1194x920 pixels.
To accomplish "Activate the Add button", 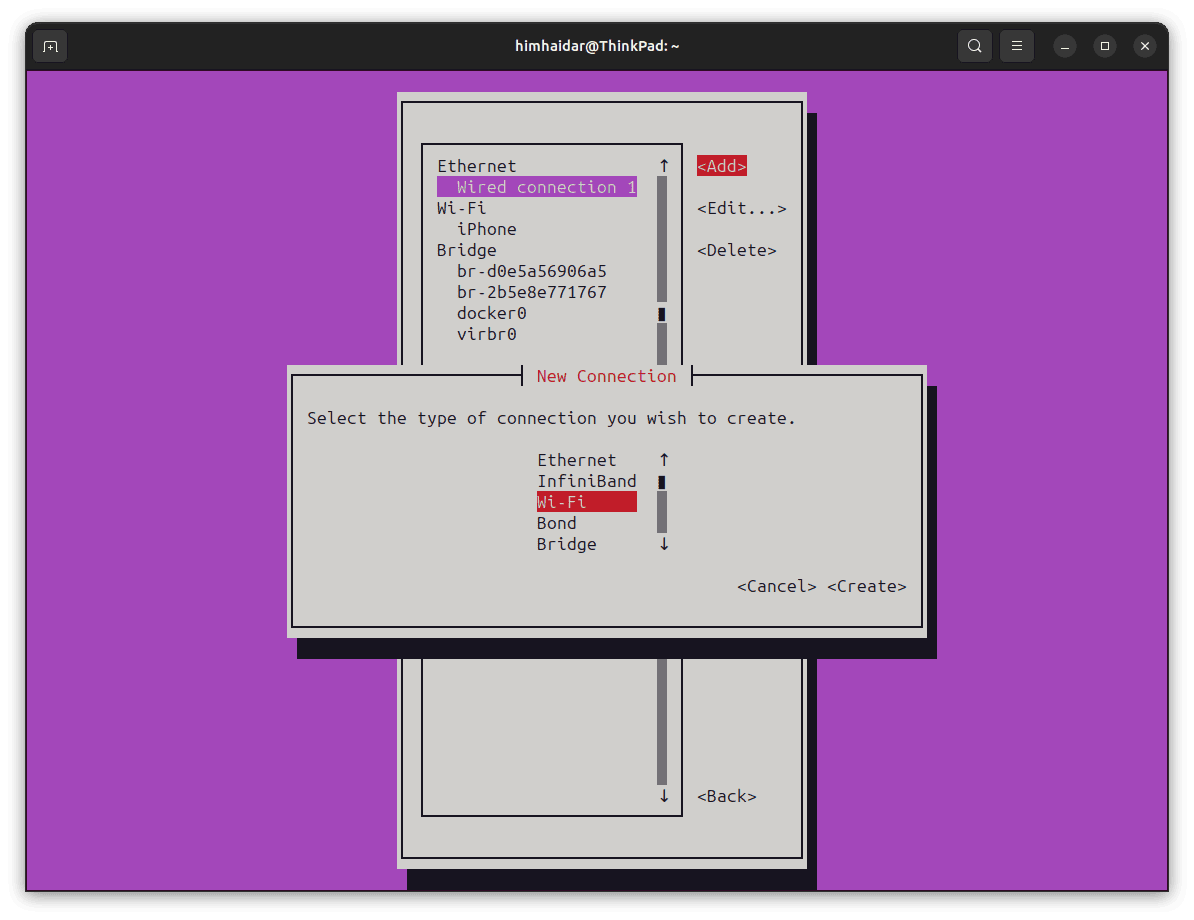I will point(721,165).
